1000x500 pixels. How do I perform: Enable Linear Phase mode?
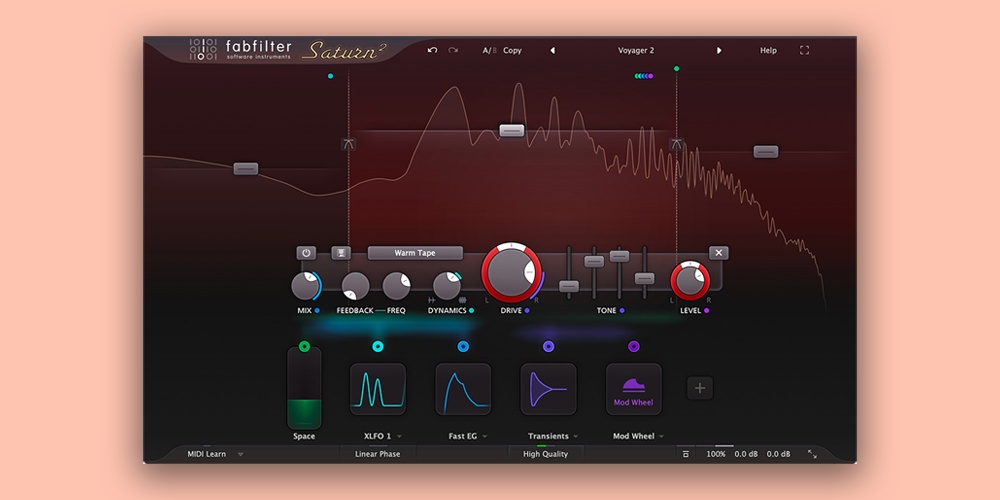pyautogui.click(x=377, y=454)
